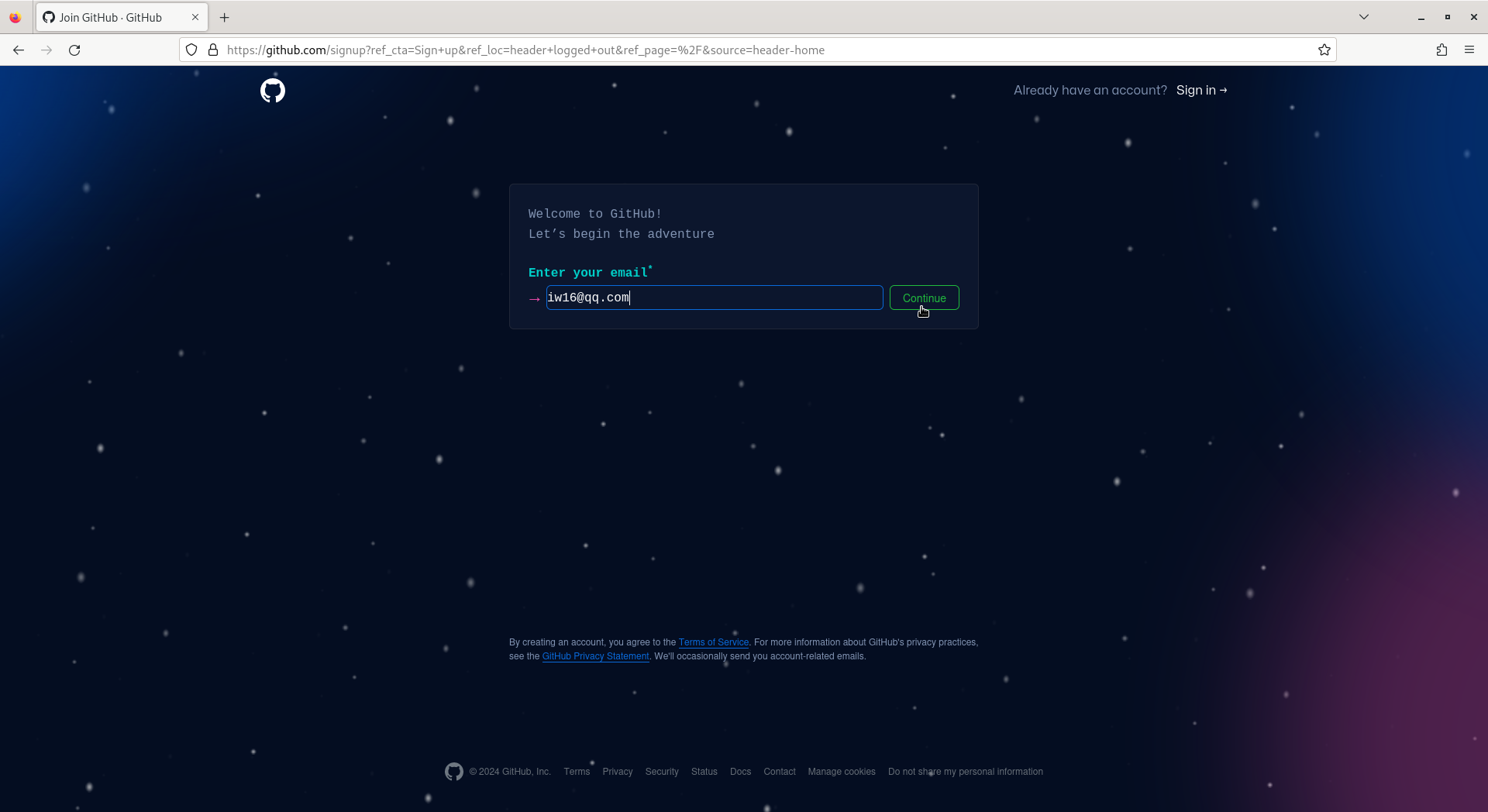Select the Join GitHub · GitHub tab
This screenshot has width=1488, height=812.
[x=122, y=17]
